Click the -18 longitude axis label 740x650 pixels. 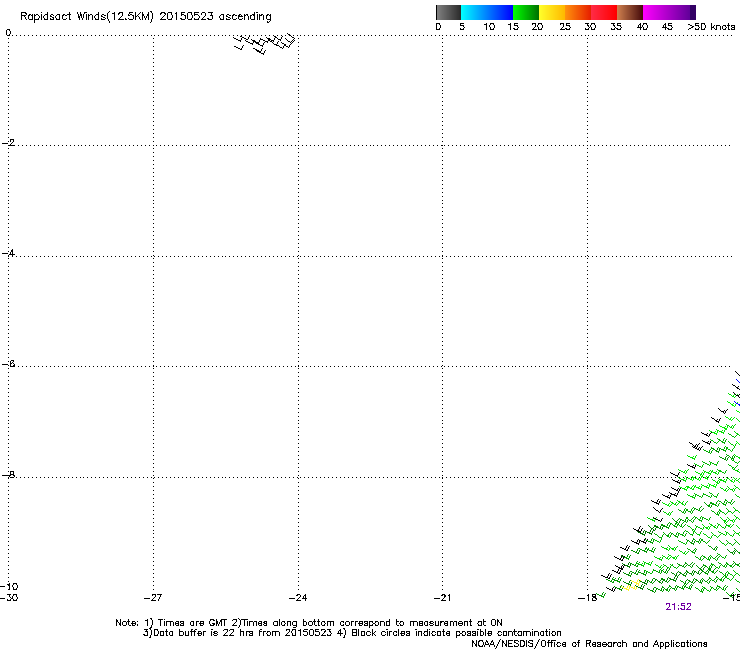point(588,598)
